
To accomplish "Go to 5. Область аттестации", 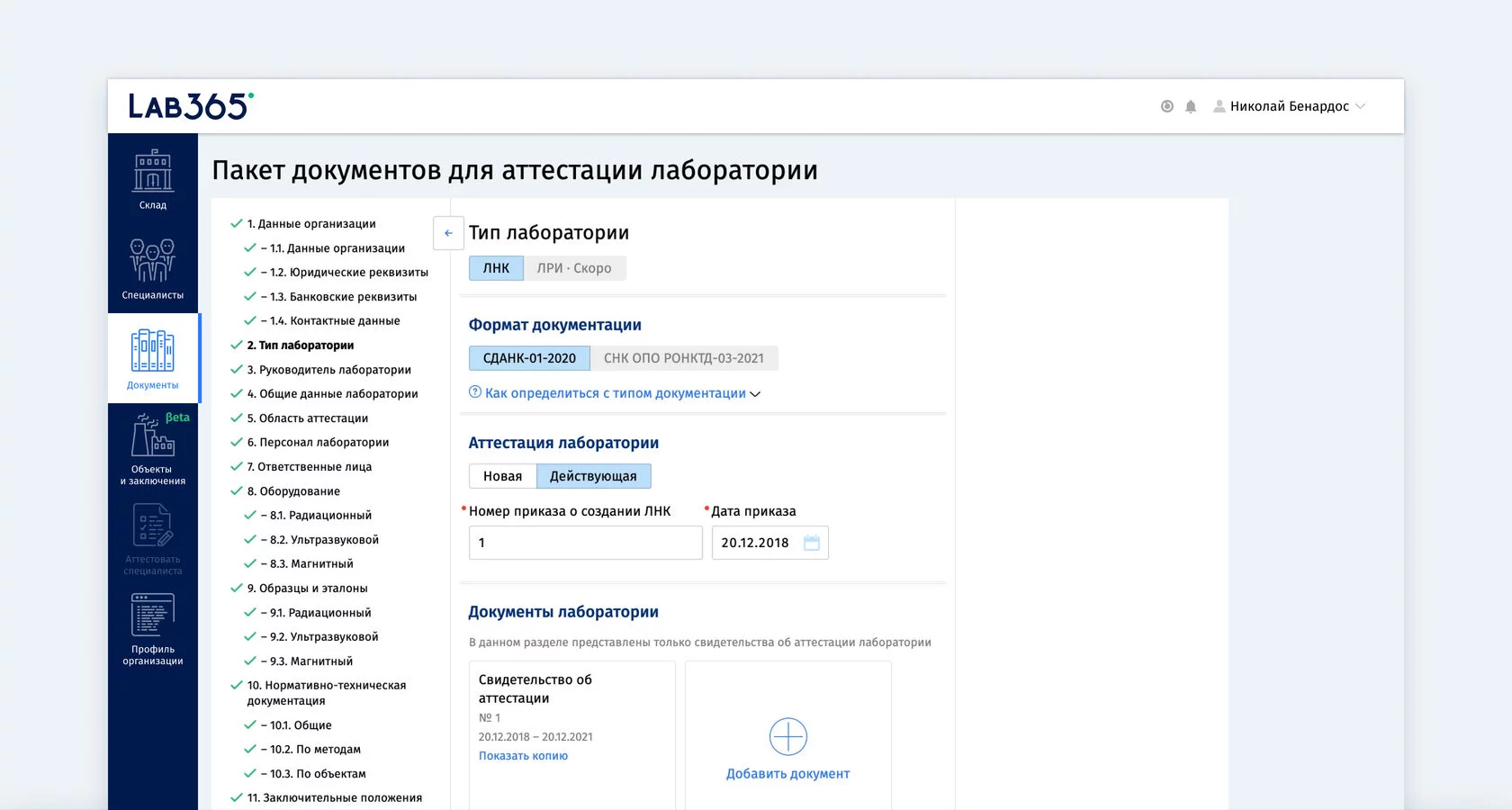I will click(x=308, y=418).
